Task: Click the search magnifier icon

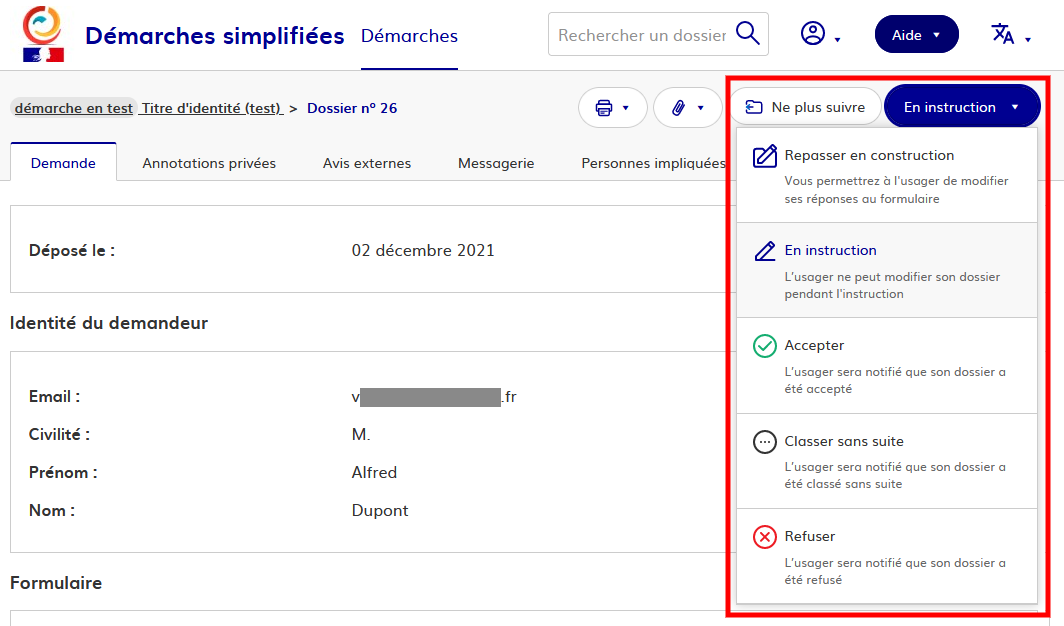Action: pos(747,34)
